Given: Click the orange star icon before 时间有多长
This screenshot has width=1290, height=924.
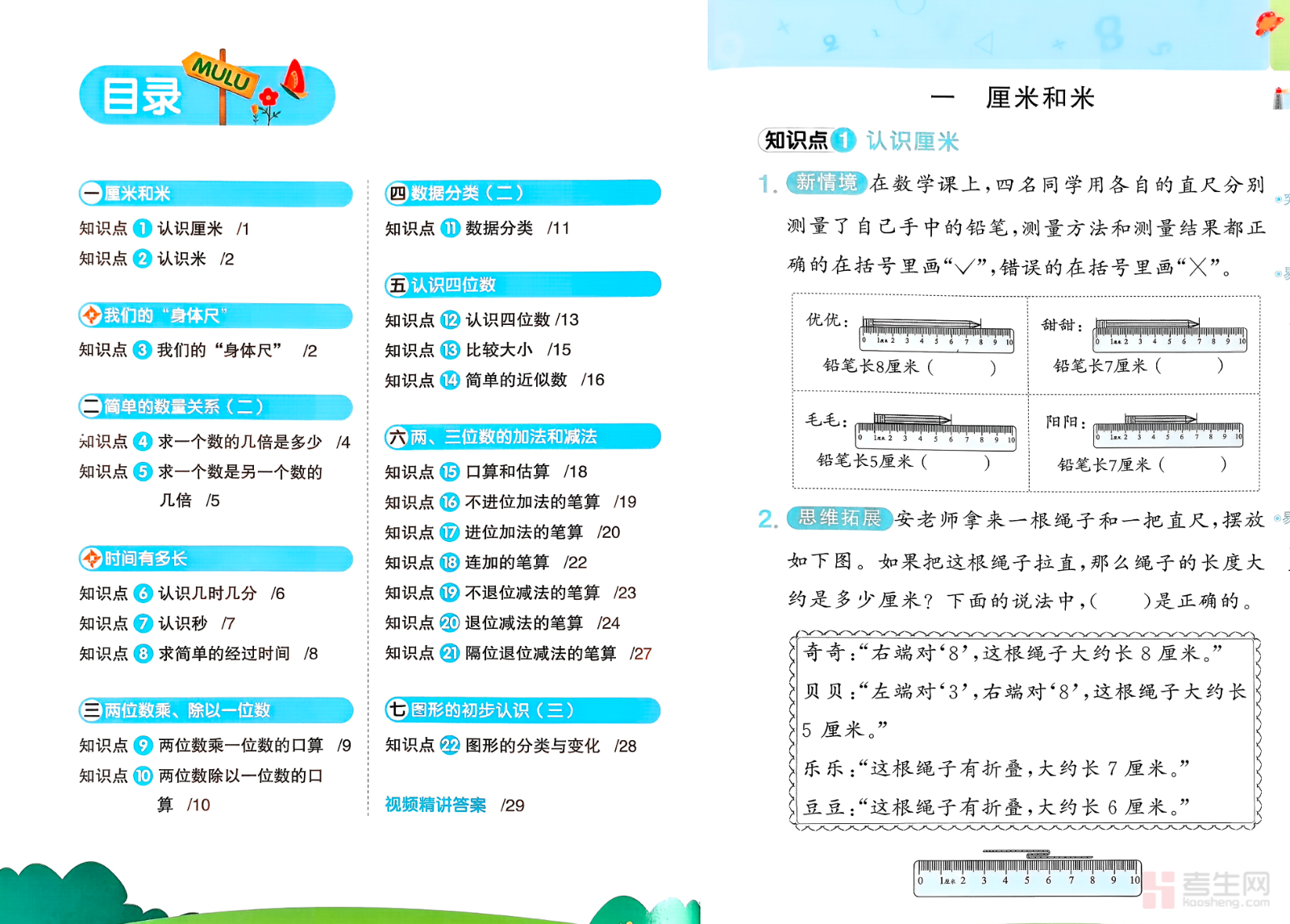Looking at the screenshot, I should 91,558.
